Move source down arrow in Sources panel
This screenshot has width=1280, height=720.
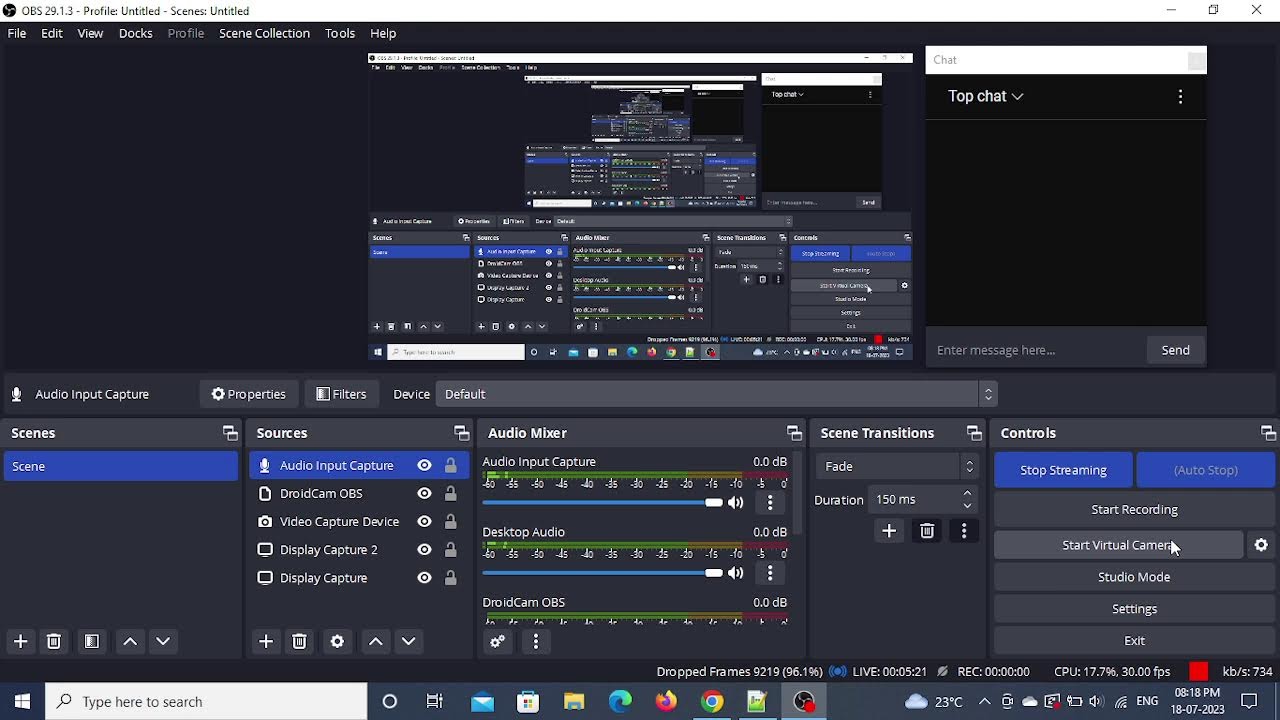pos(408,641)
